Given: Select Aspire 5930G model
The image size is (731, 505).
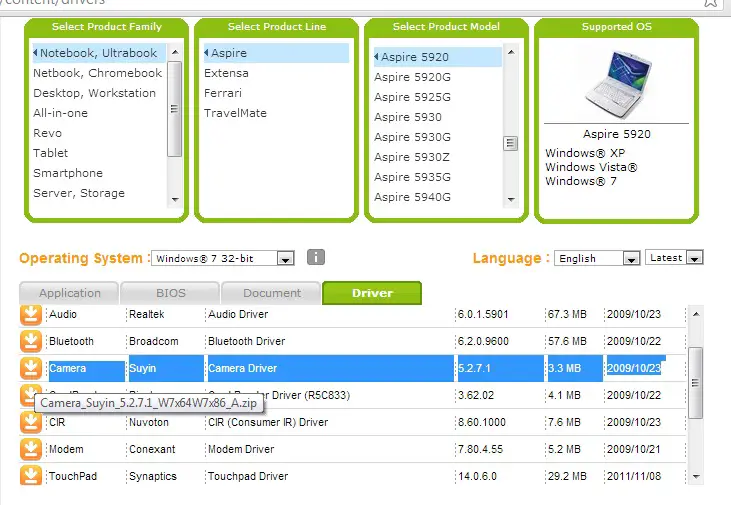Looking at the screenshot, I should coord(412,137).
